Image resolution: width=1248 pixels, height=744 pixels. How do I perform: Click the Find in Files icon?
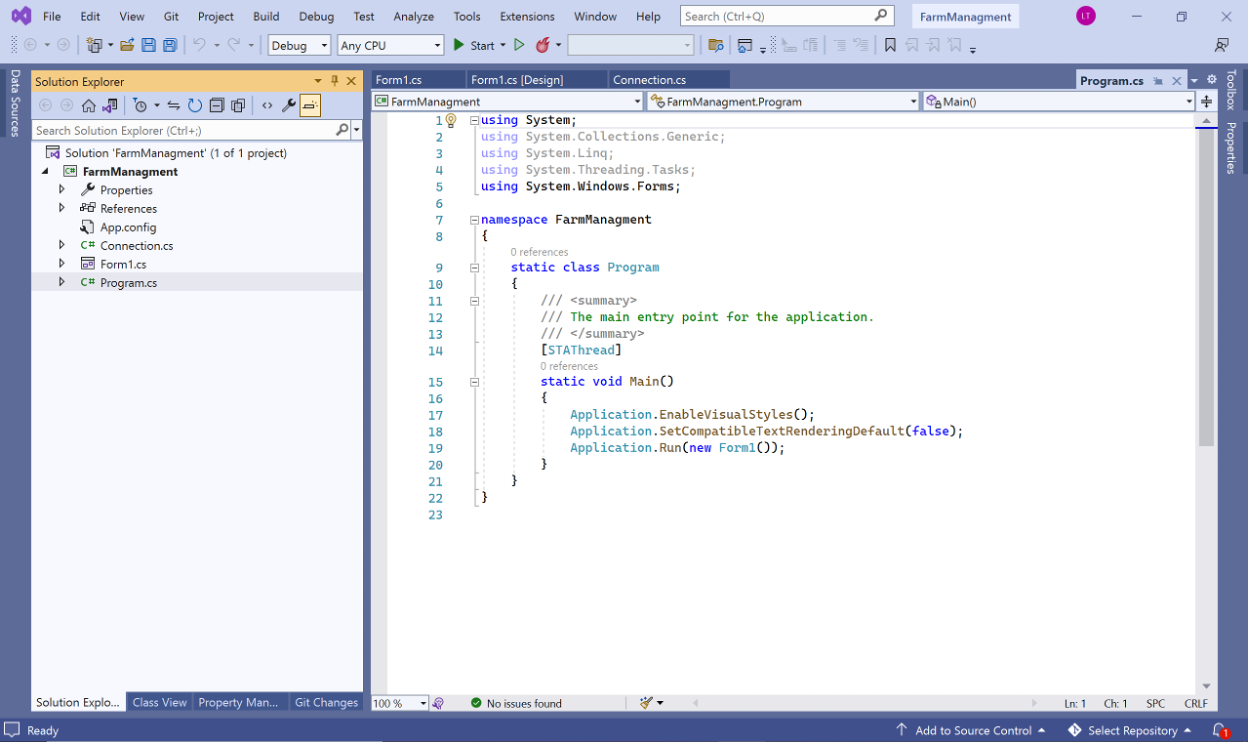715,45
